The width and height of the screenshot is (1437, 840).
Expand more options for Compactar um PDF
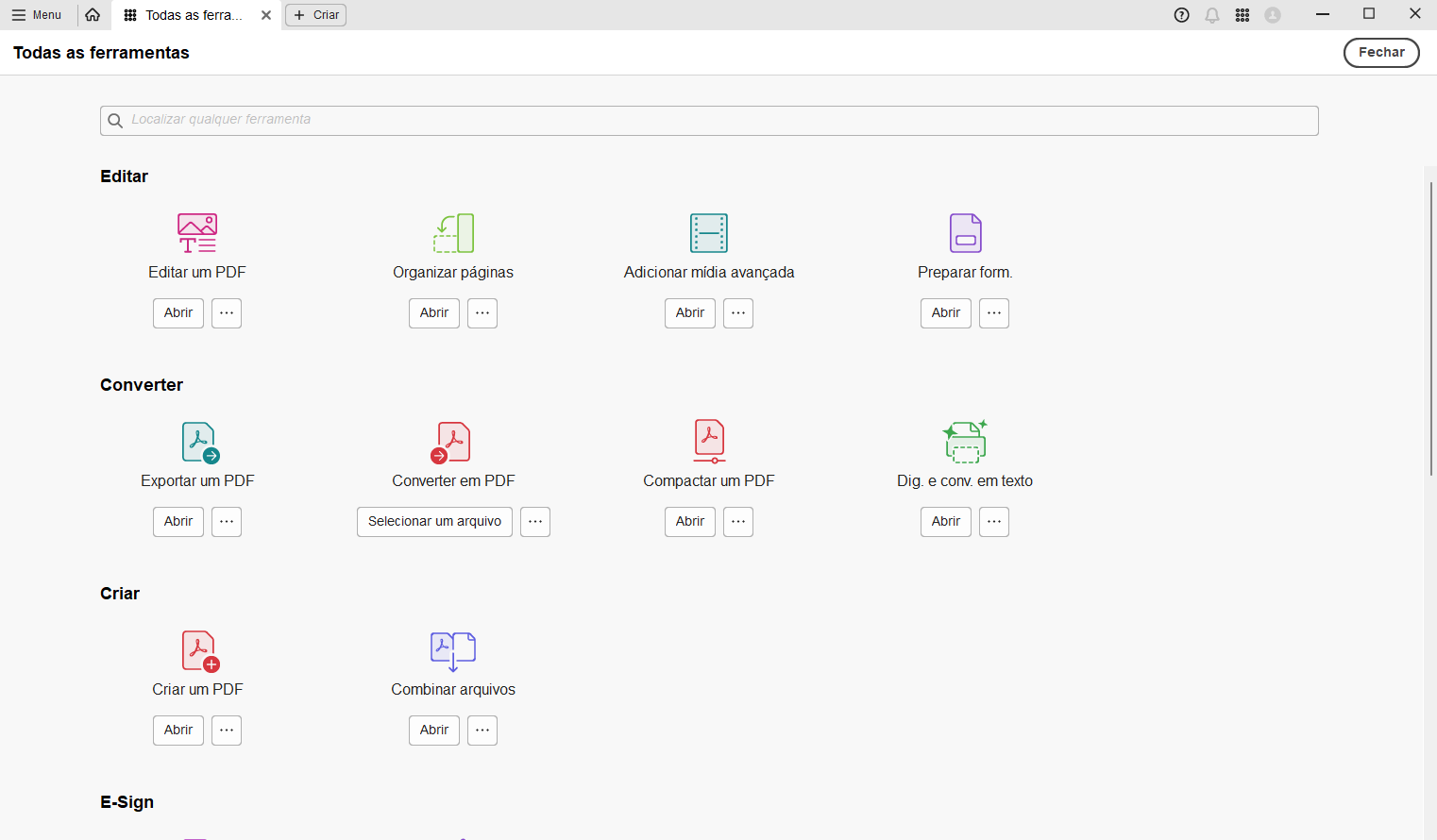tap(738, 522)
